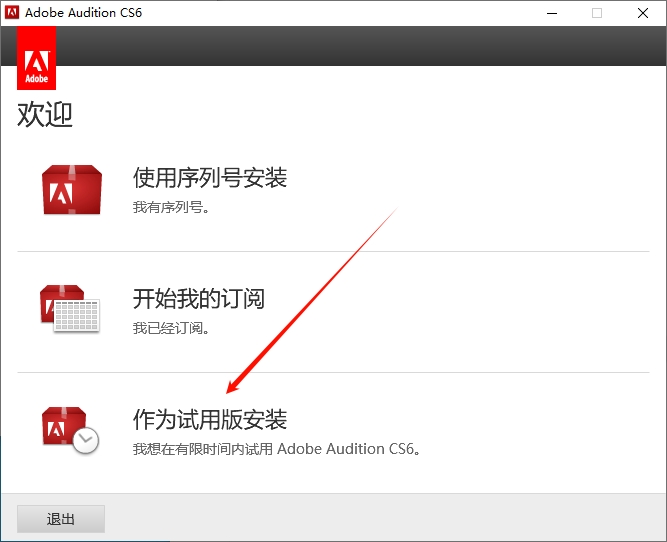
Task: Click the 欢迎 heading
Action: (x=45, y=114)
